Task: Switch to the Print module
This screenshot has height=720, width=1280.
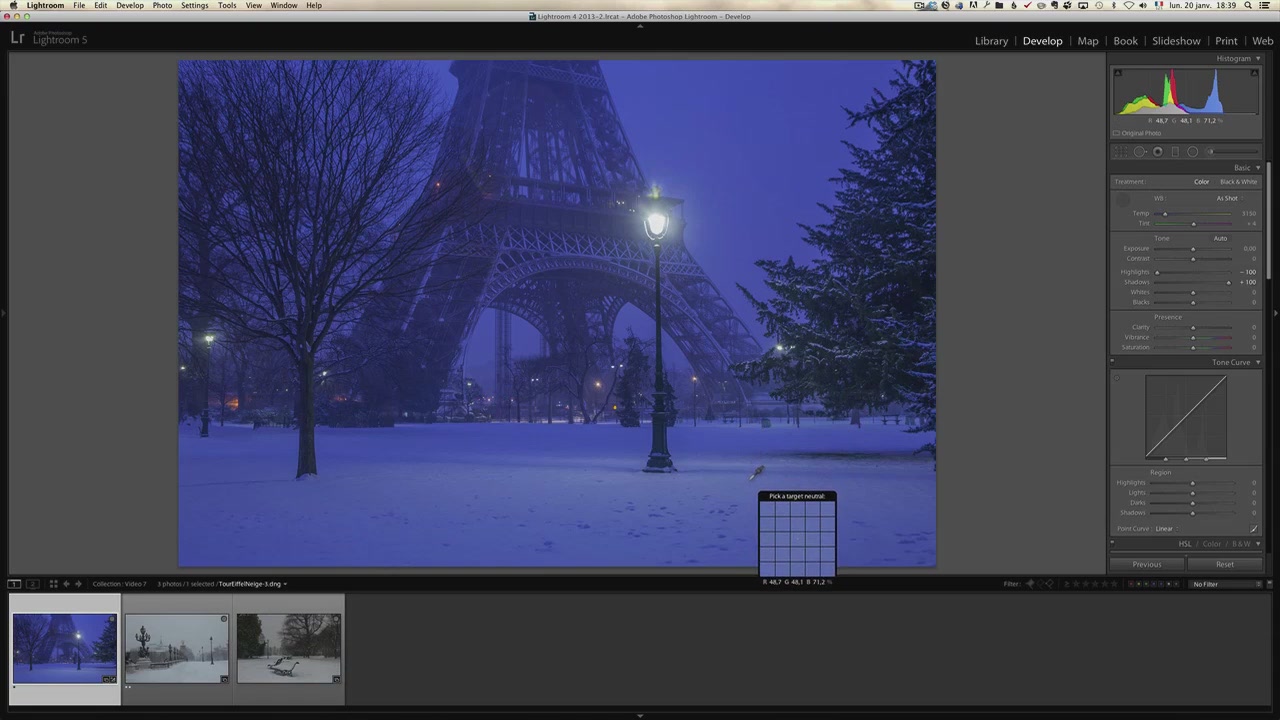Action: pyautogui.click(x=1226, y=41)
